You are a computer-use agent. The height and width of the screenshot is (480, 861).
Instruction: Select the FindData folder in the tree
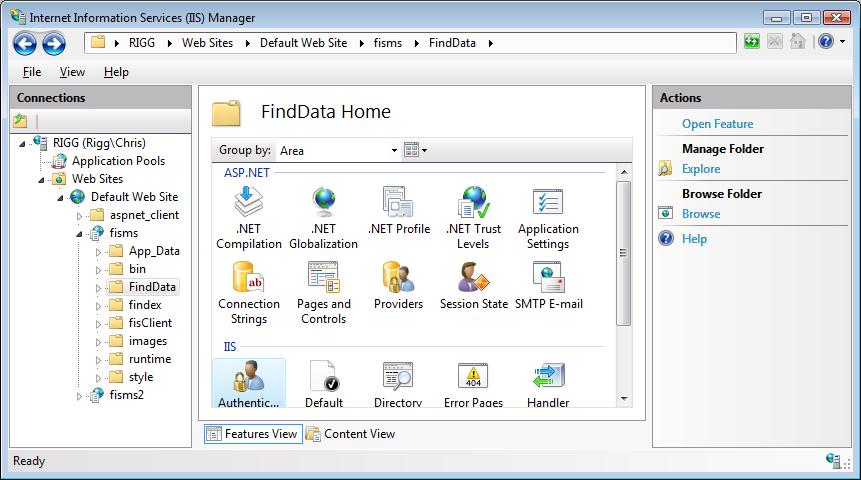(x=152, y=287)
